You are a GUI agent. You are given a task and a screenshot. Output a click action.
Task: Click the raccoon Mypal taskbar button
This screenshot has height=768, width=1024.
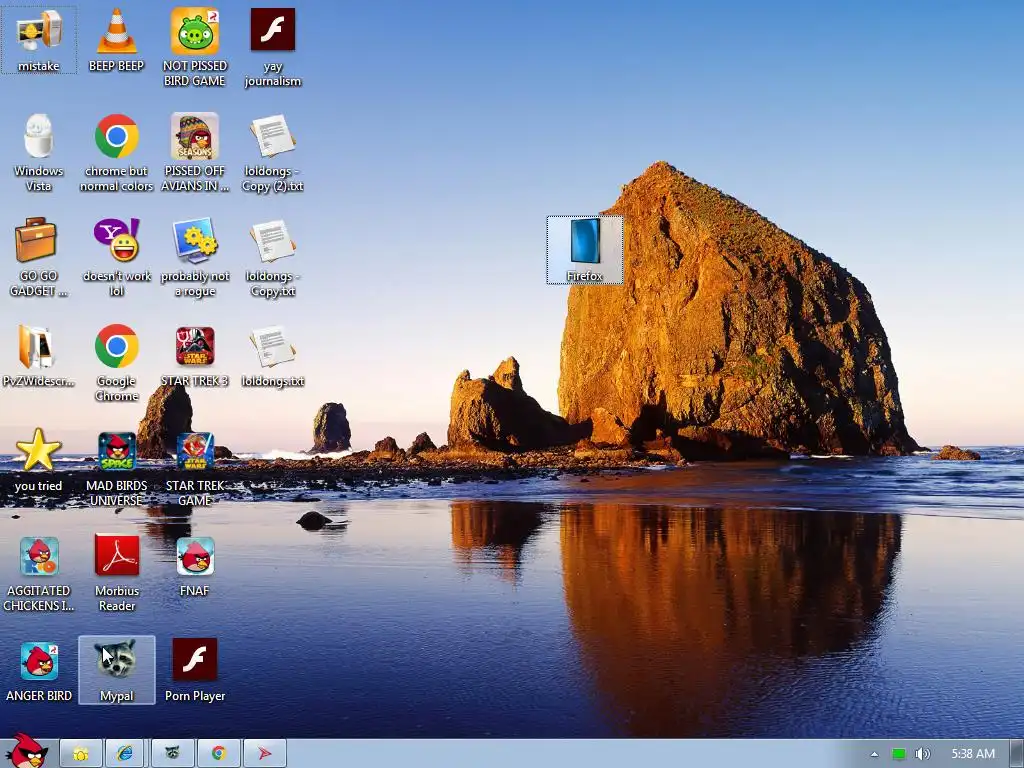[172, 754]
